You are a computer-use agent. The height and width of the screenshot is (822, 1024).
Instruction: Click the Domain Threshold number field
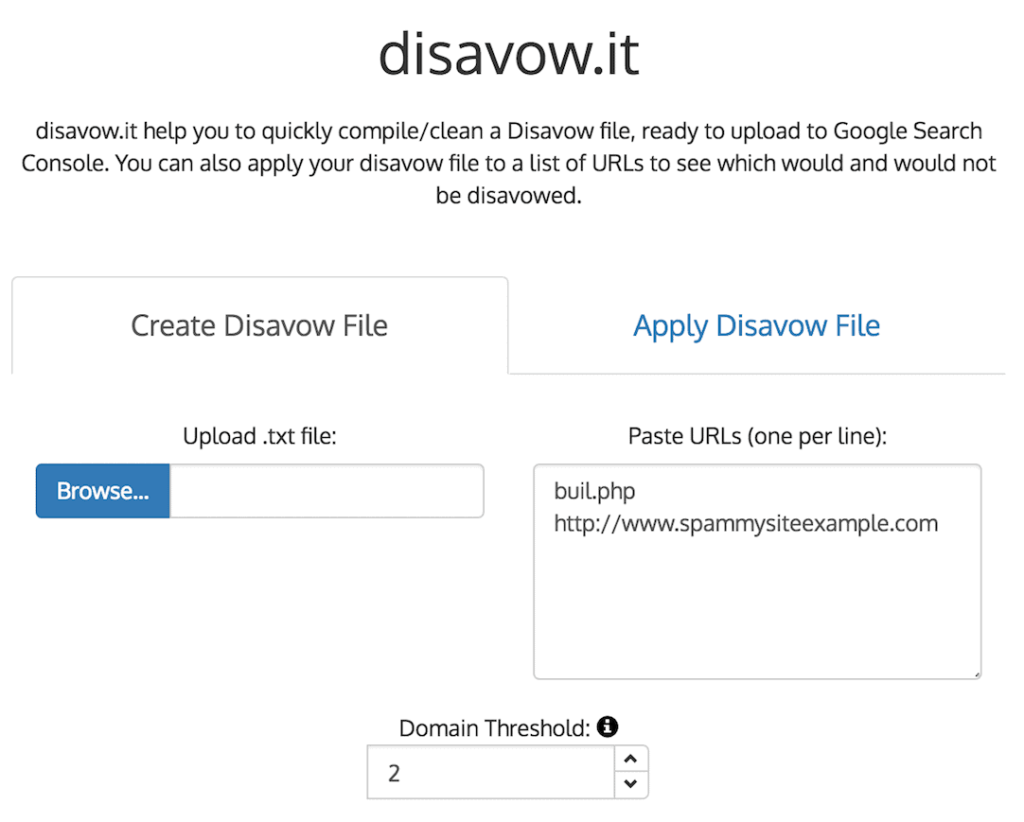click(x=491, y=772)
